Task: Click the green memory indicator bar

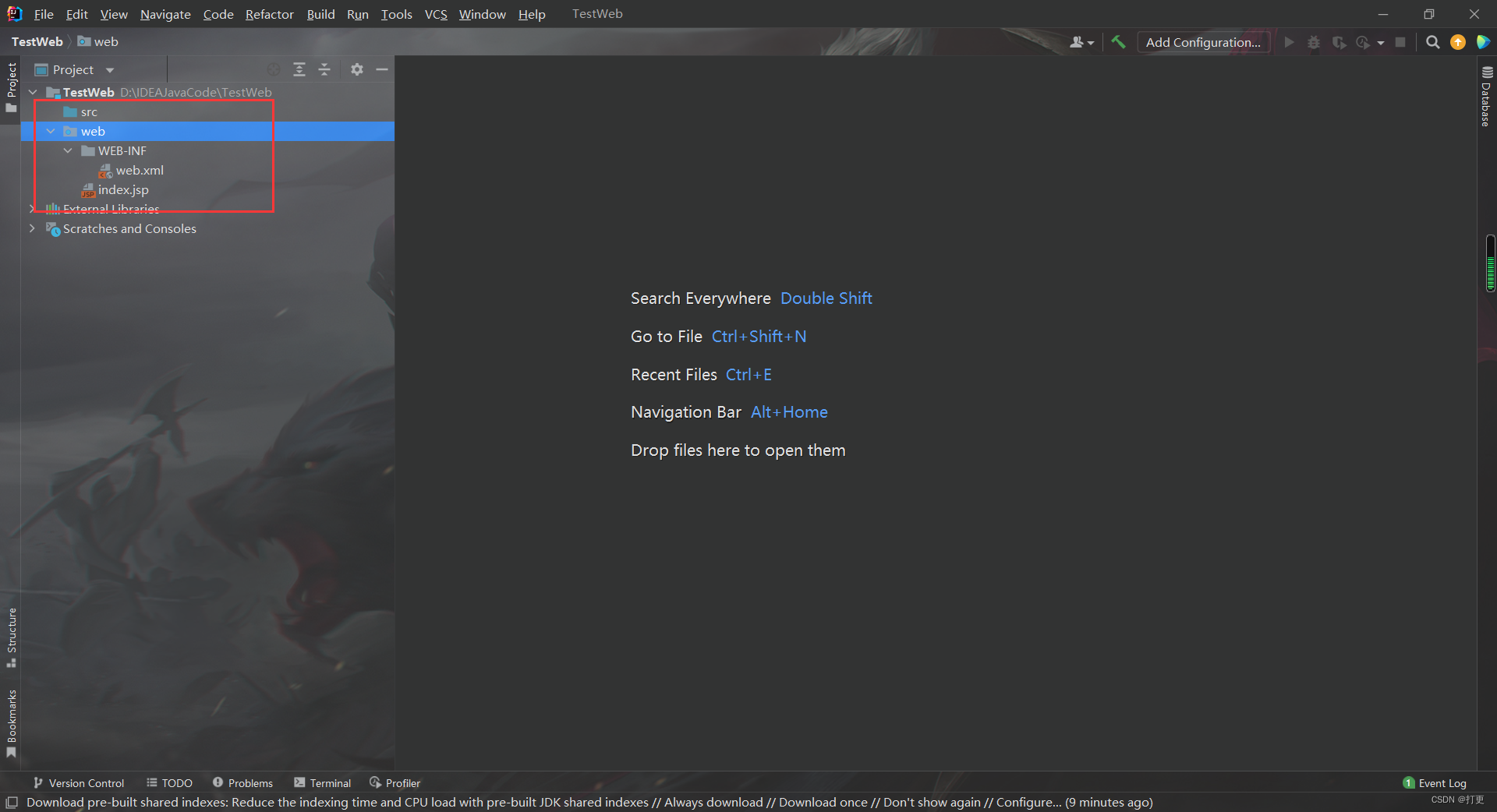Action: (x=1490, y=263)
